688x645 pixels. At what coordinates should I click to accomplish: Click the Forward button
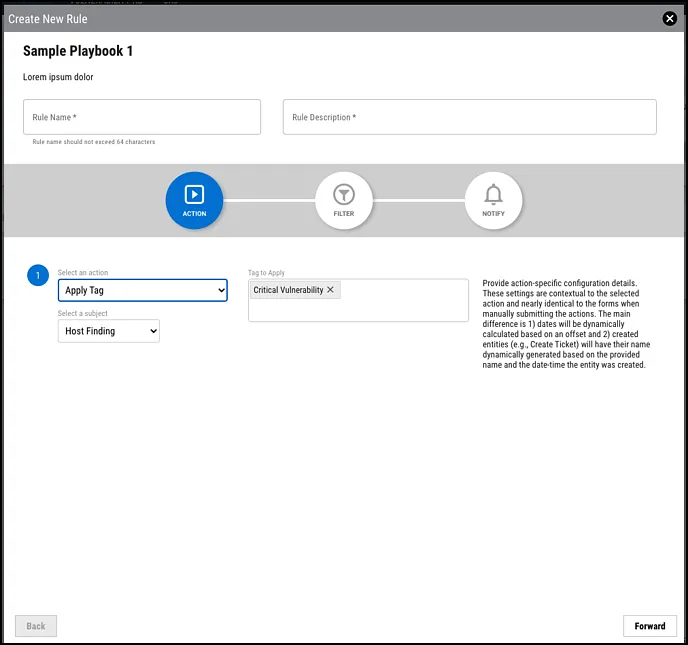[650, 626]
